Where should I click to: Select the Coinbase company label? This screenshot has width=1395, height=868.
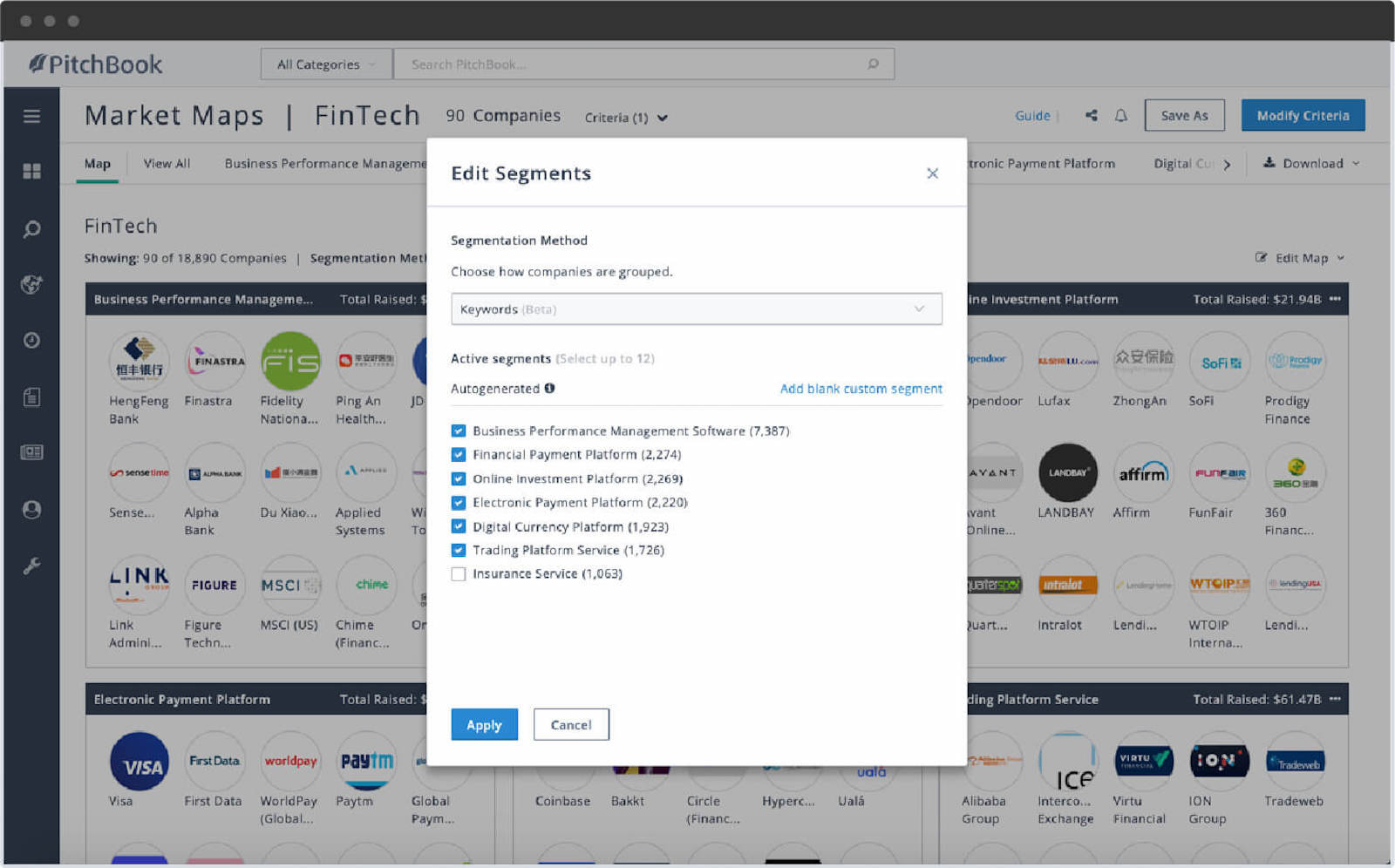point(562,801)
